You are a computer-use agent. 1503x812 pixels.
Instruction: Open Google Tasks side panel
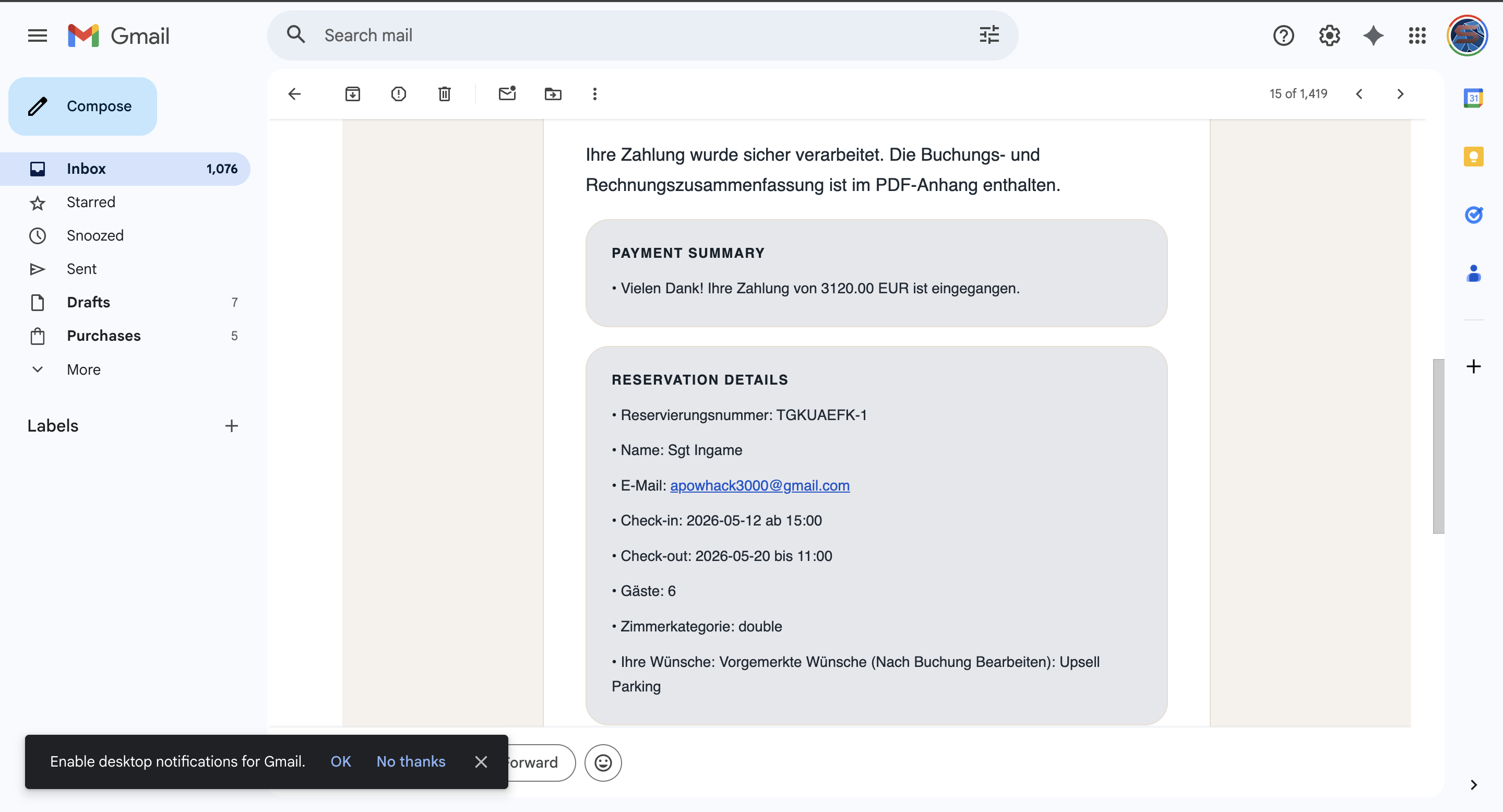click(x=1473, y=214)
